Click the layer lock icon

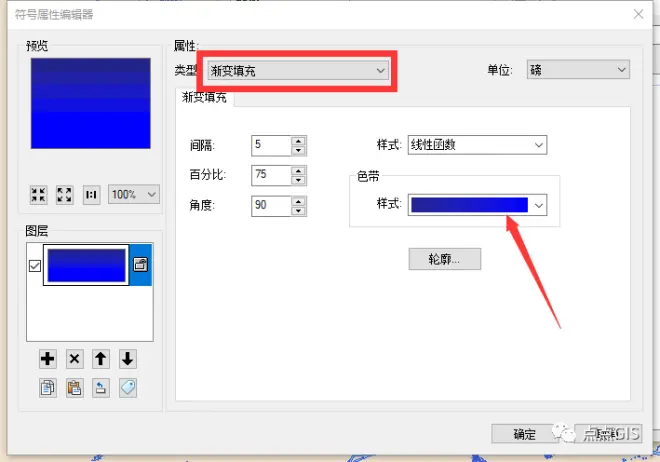[x=141, y=265]
